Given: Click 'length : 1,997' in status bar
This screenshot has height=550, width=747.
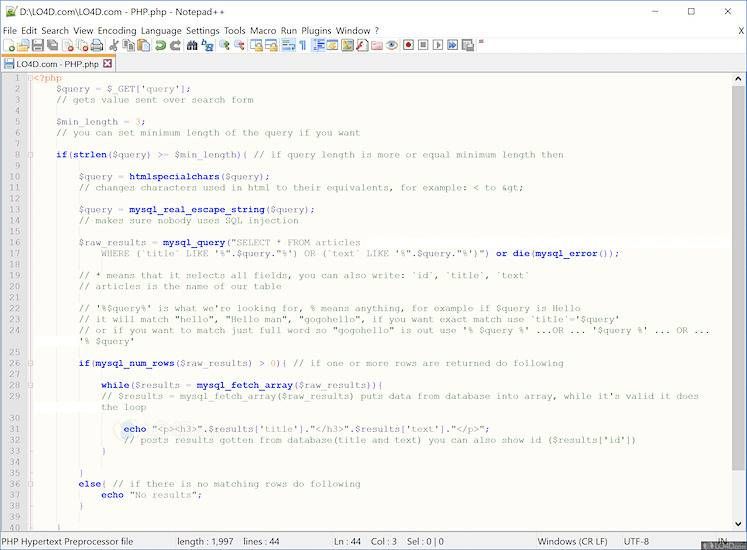Looking at the screenshot, I should coord(205,541).
